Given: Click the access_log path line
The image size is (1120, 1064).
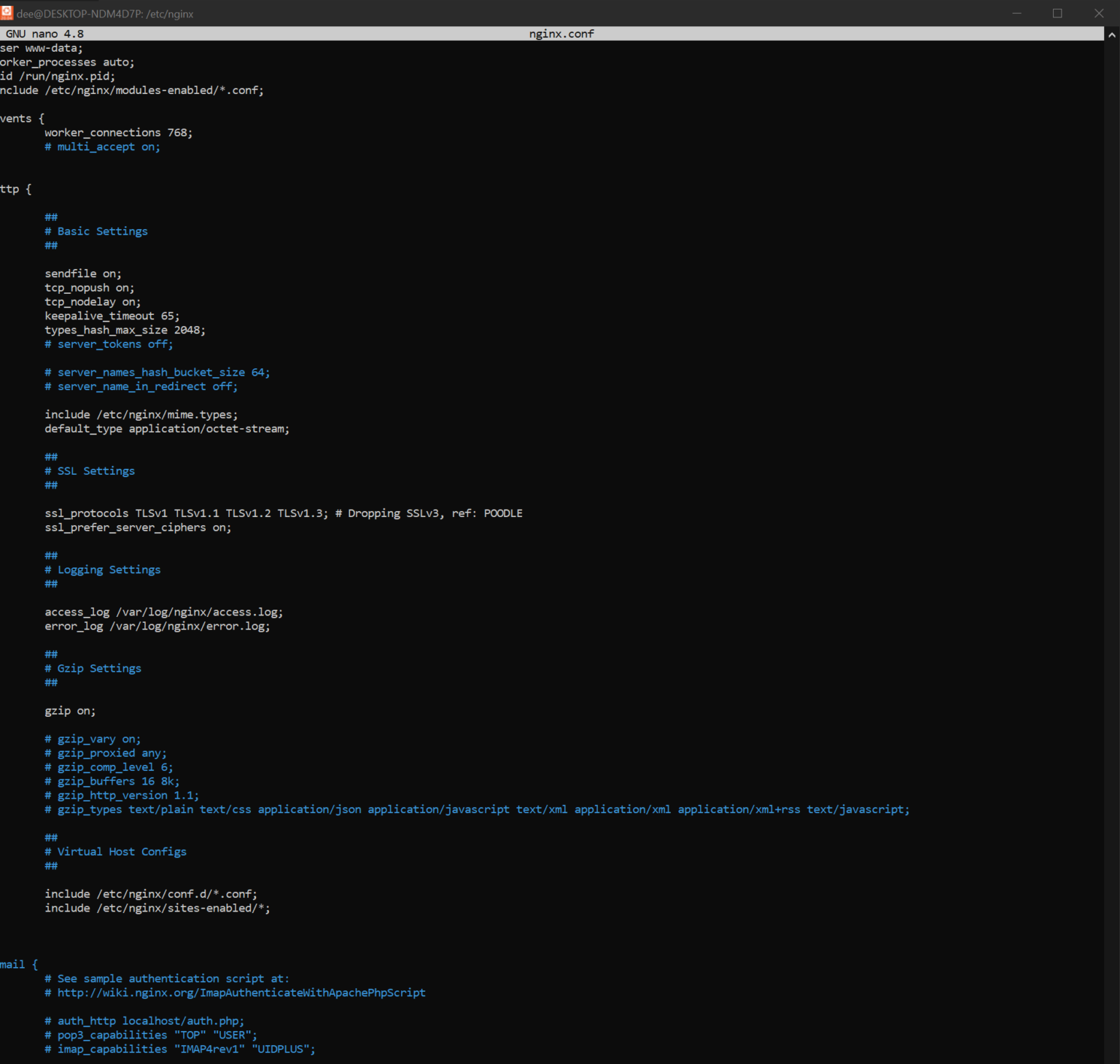Looking at the screenshot, I should click(x=163, y=612).
